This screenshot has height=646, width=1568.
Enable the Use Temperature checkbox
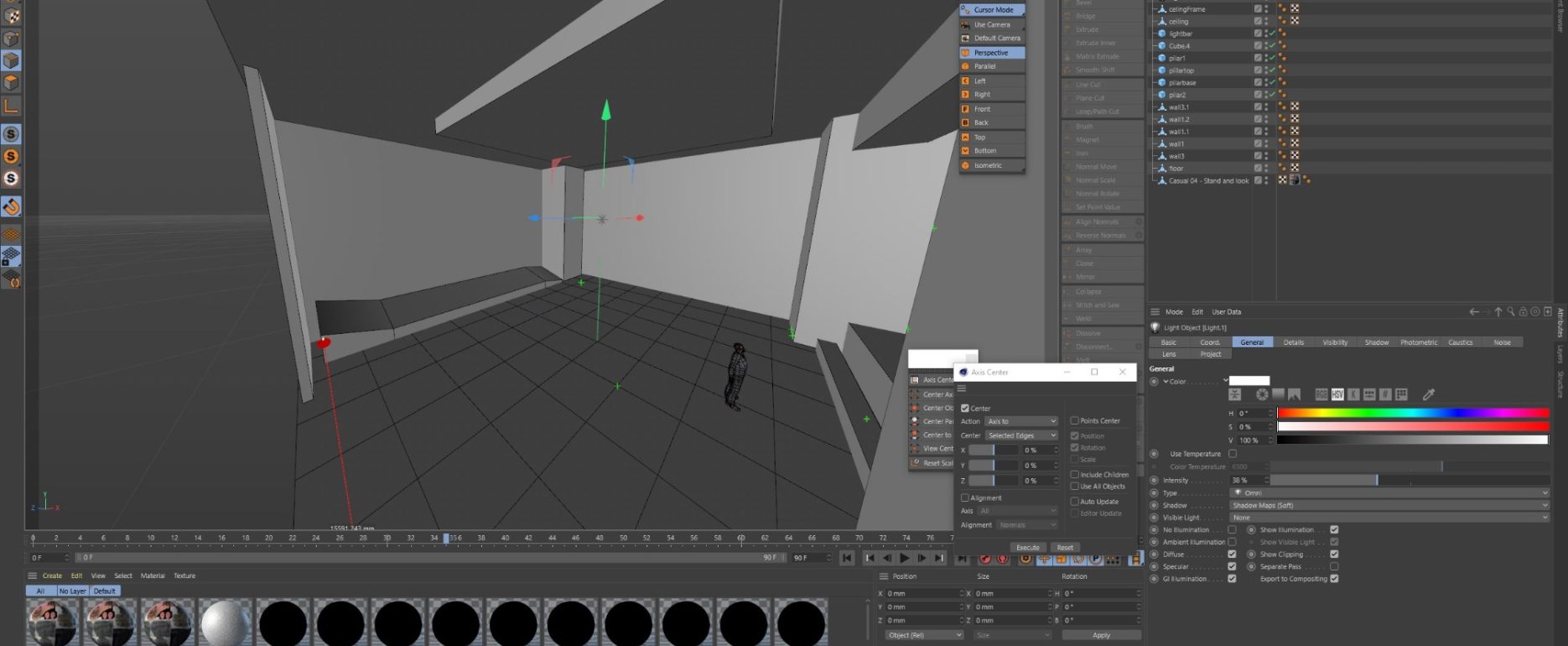click(1233, 454)
